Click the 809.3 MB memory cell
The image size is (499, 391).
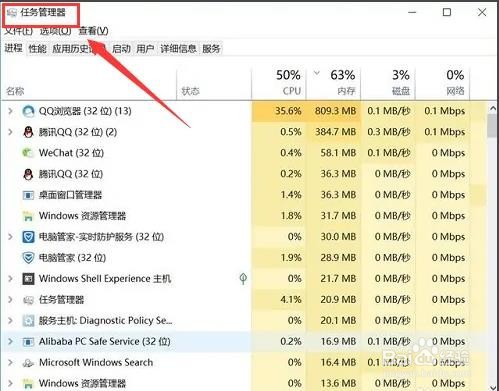(333, 111)
